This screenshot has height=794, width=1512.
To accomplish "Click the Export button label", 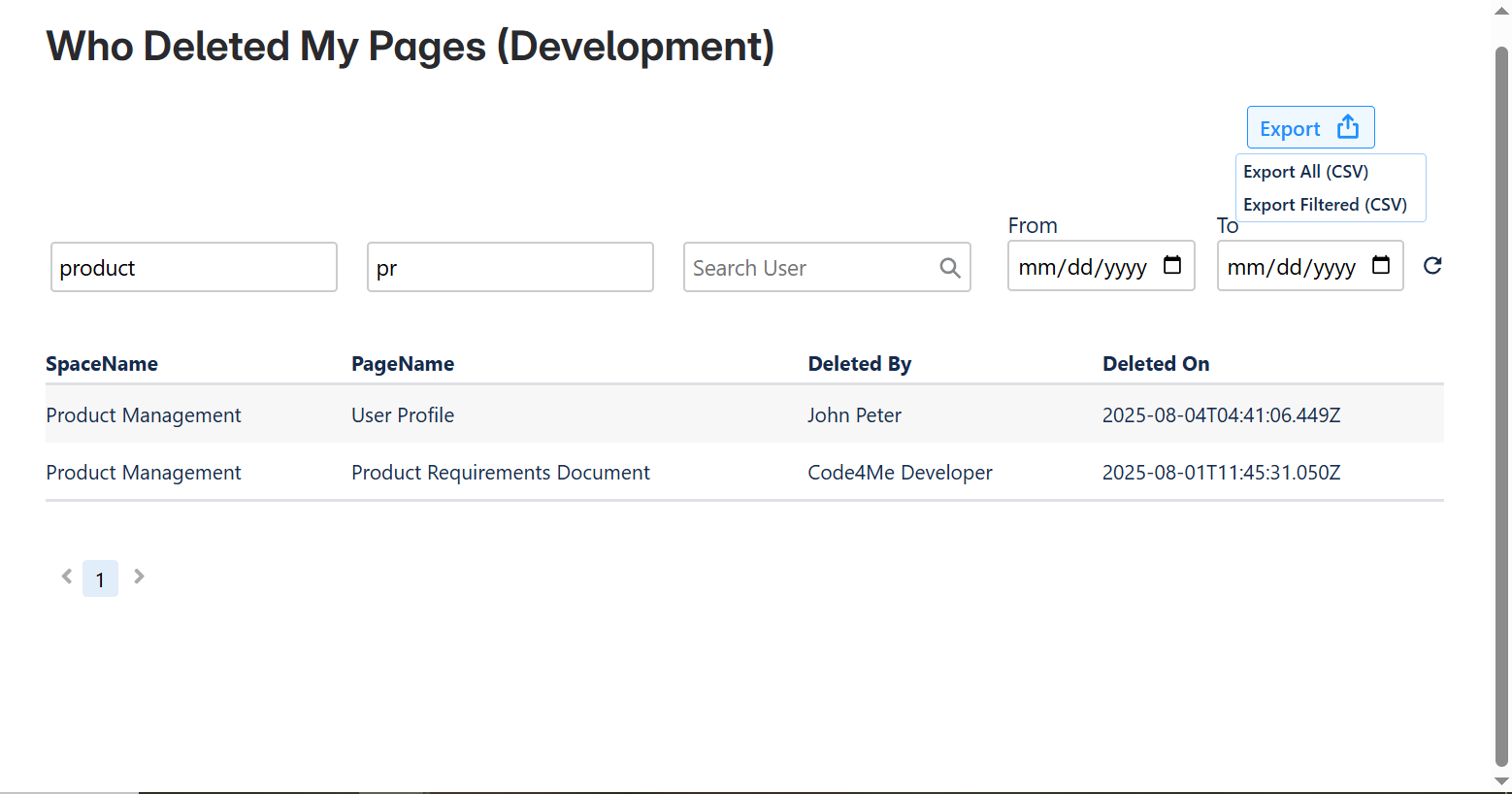I will click(x=1290, y=129).
